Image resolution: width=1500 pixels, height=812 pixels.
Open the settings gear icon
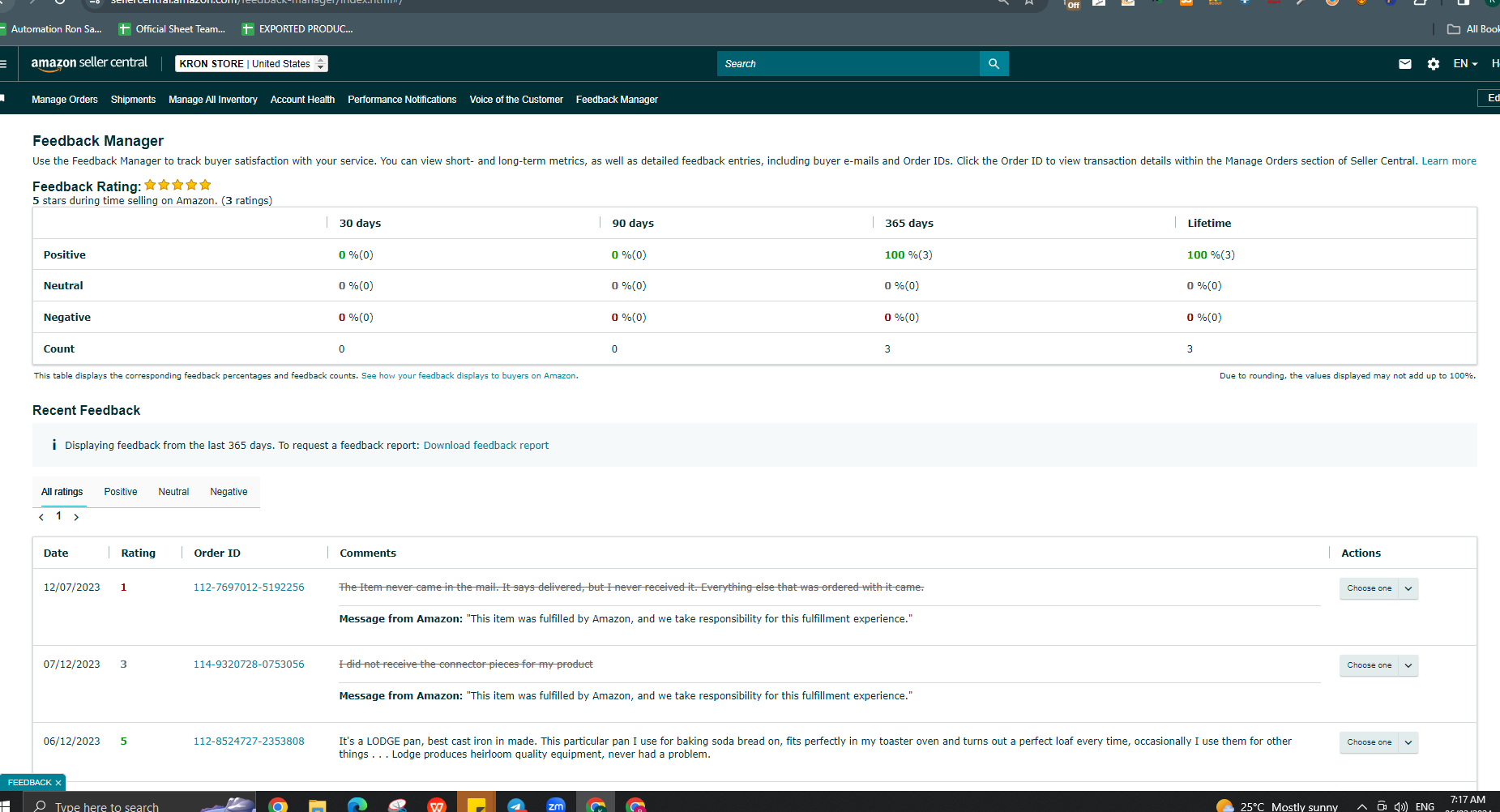(1434, 64)
